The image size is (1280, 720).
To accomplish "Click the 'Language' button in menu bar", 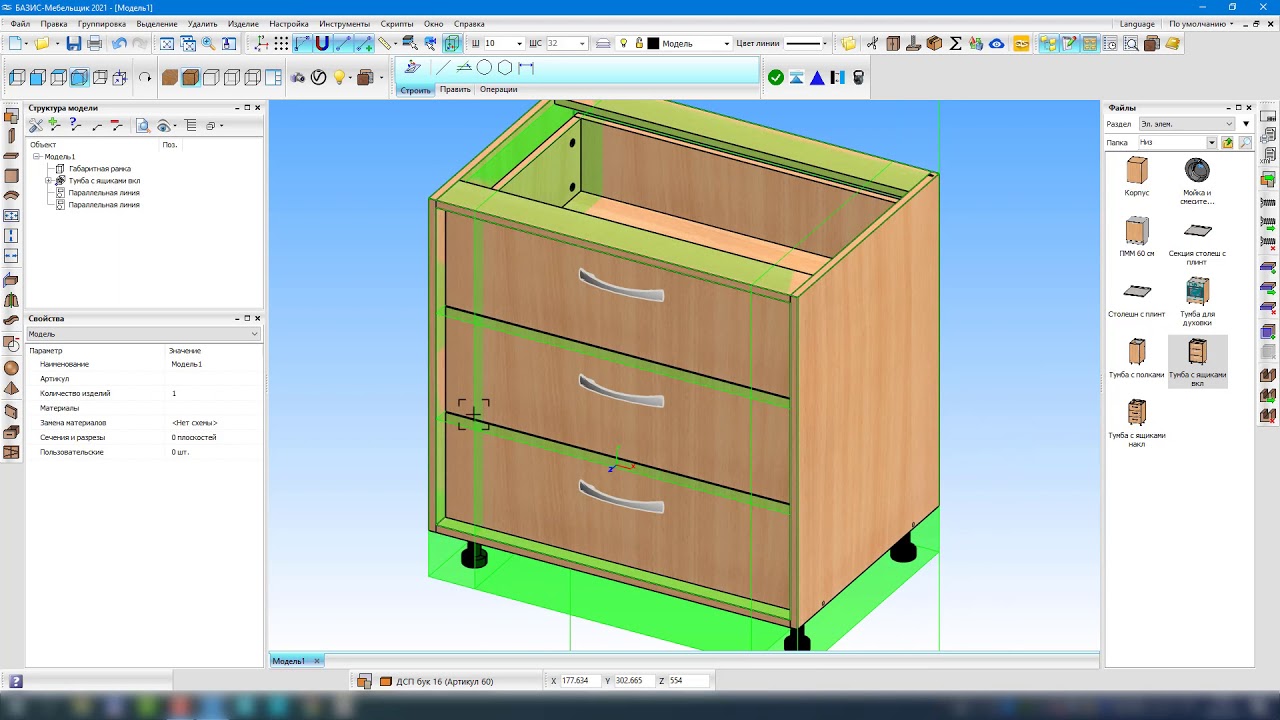I will (x=1137, y=23).
